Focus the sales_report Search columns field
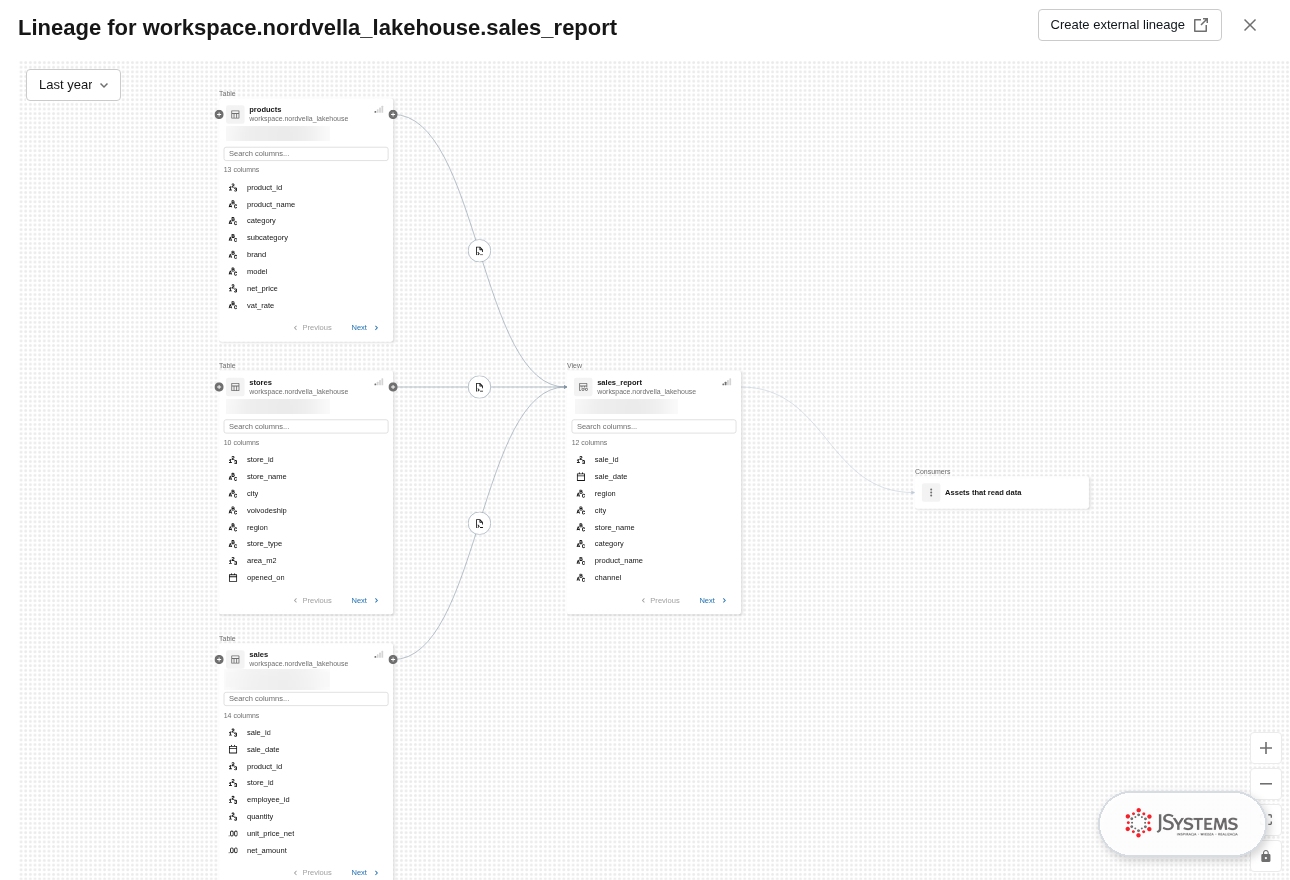 (654, 426)
